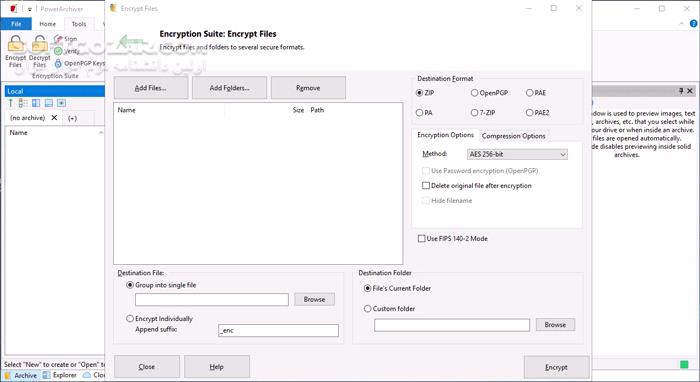
Task: Select Custom folder option
Action: [x=367, y=308]
